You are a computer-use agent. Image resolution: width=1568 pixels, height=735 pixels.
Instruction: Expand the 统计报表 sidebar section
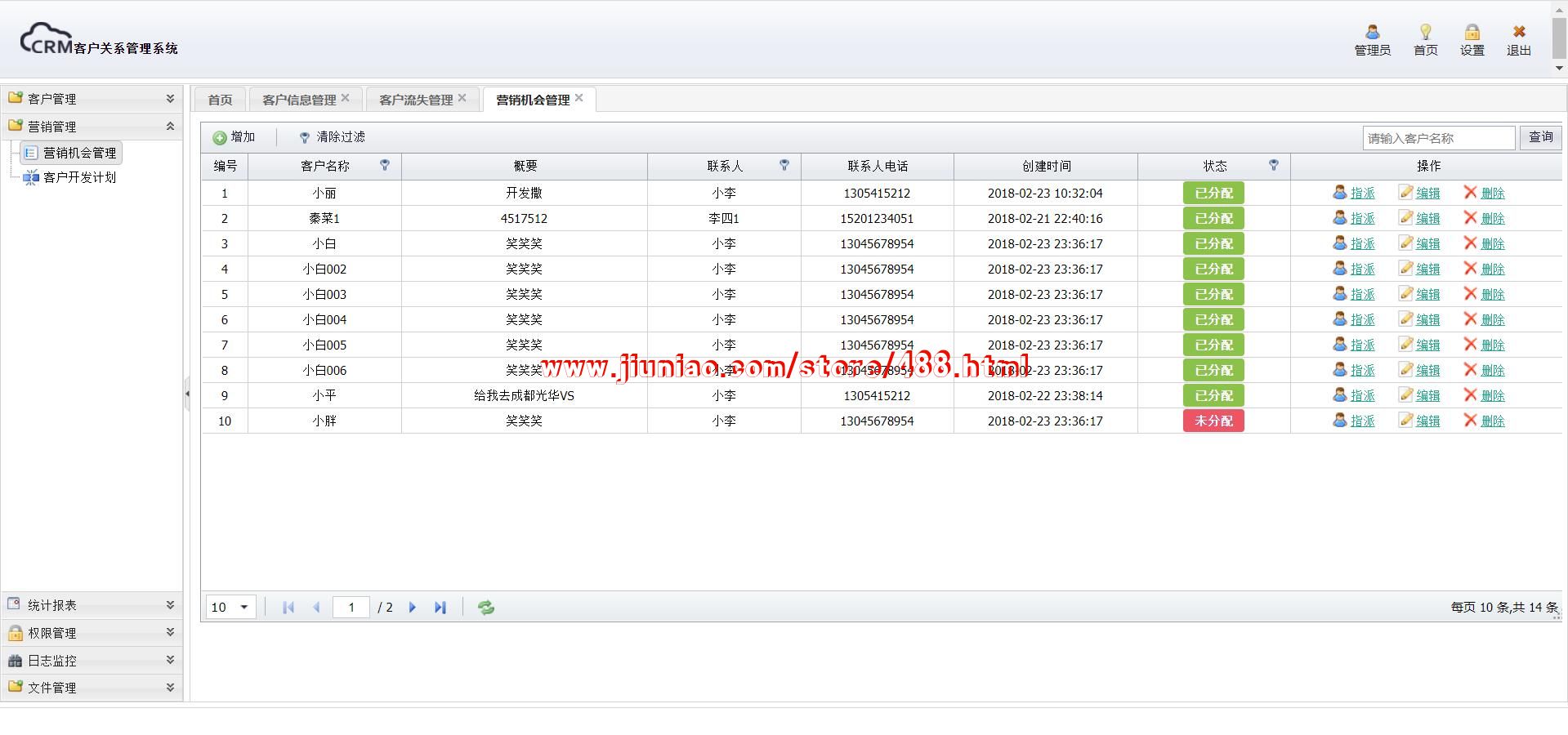(170, 605)
